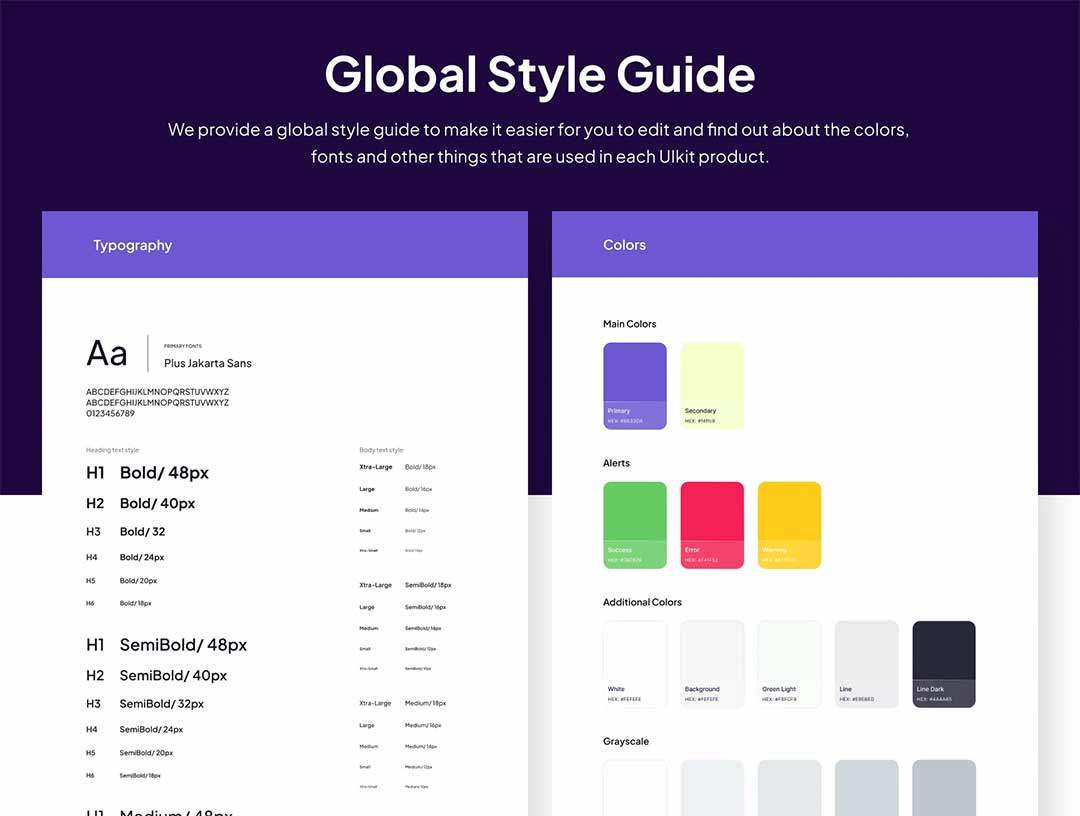Image resolution: width=1080 pixels, height=816 pixels.
Task: Click the Grayscale section label
Action: (626, 741)
